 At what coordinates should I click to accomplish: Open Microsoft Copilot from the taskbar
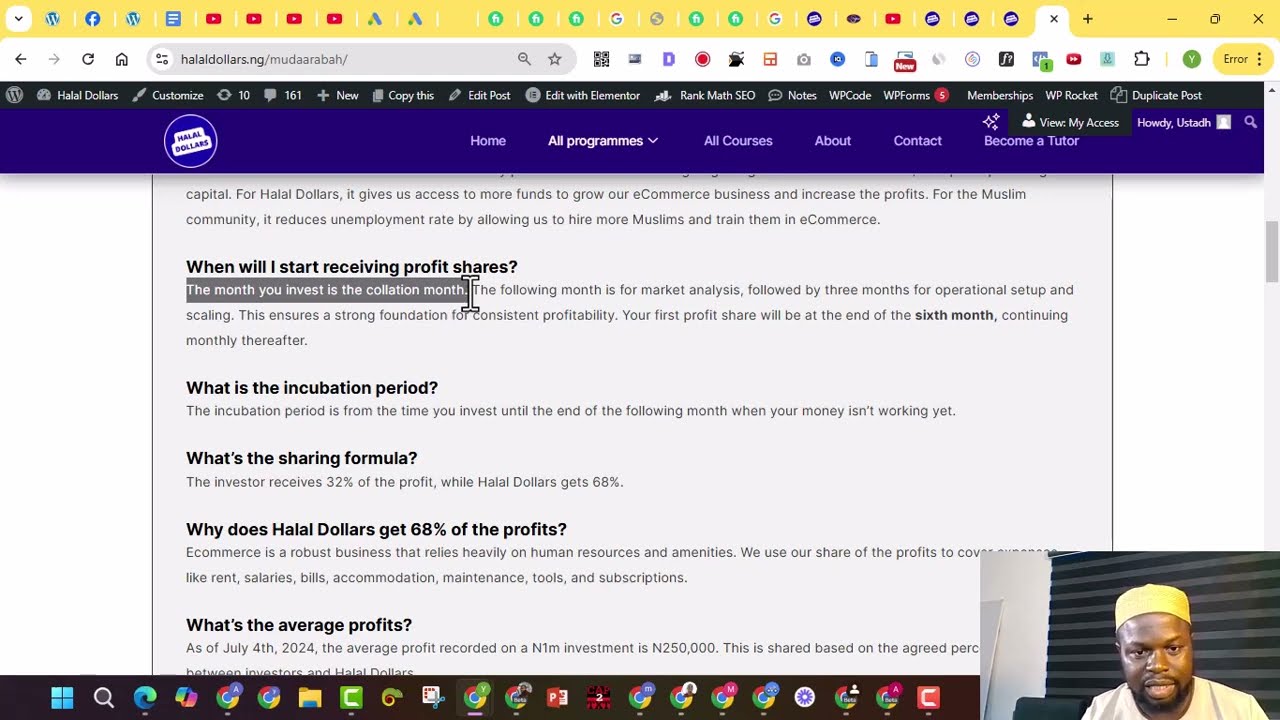point(186,697)
